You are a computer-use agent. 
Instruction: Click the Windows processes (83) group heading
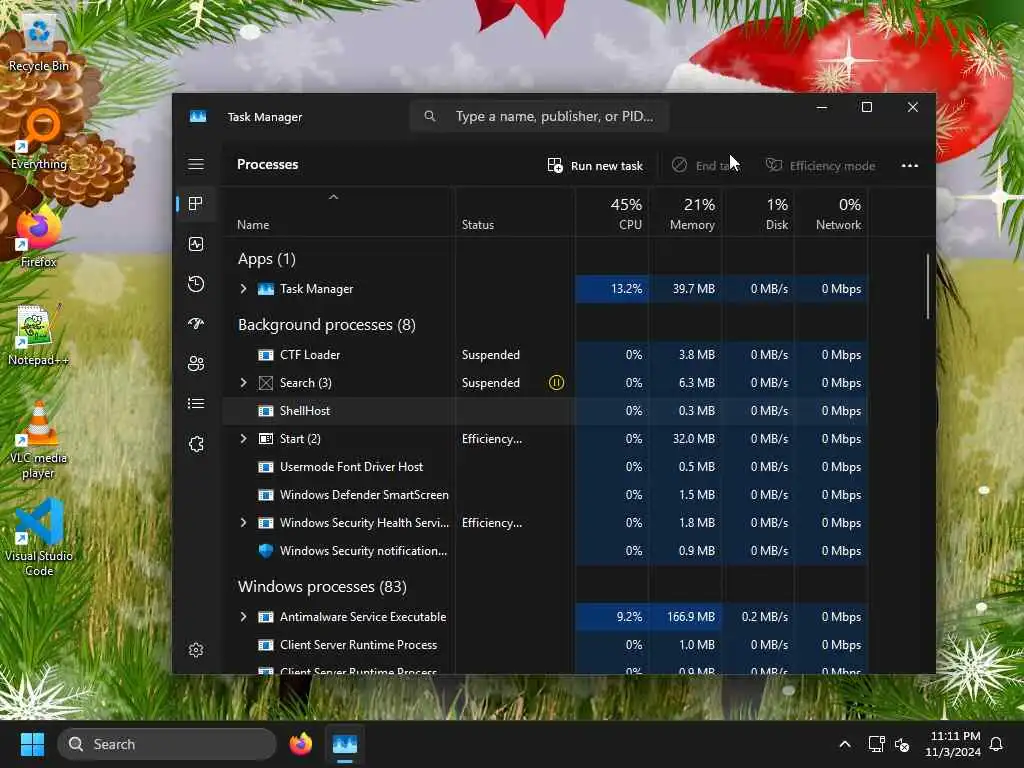point(322,586)
